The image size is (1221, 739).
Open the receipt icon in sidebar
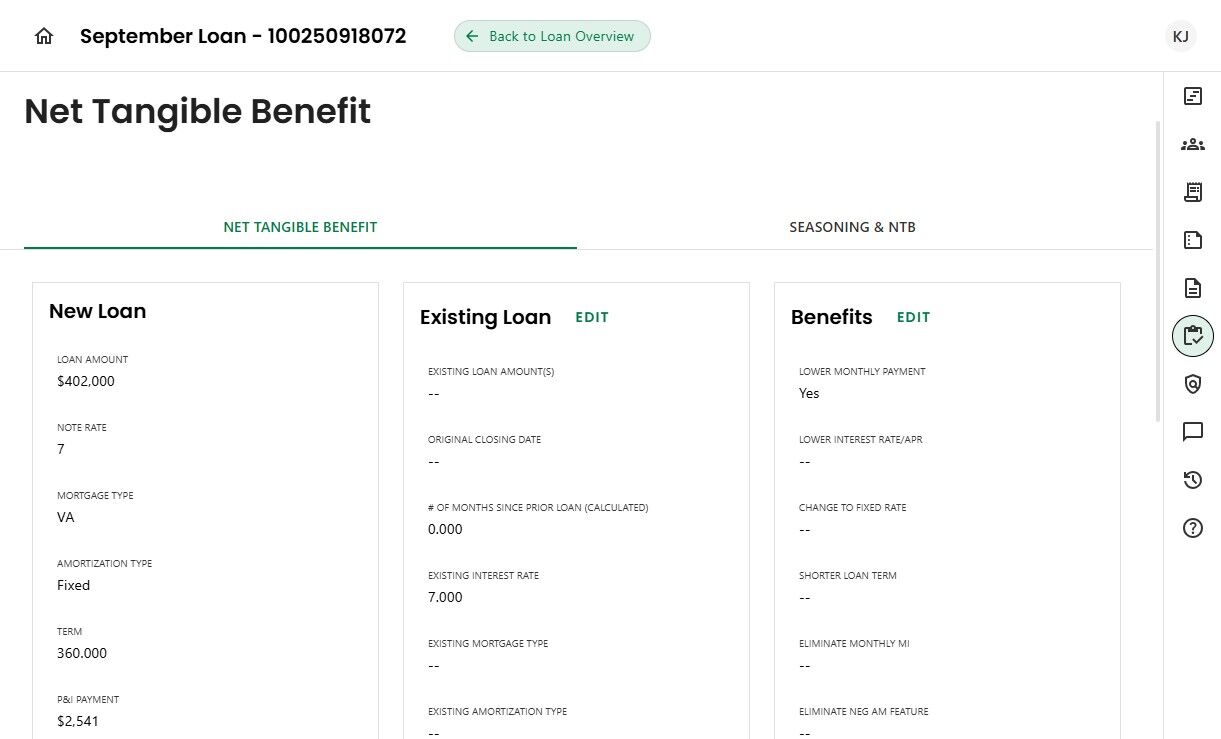click(x=1192, y=192)
